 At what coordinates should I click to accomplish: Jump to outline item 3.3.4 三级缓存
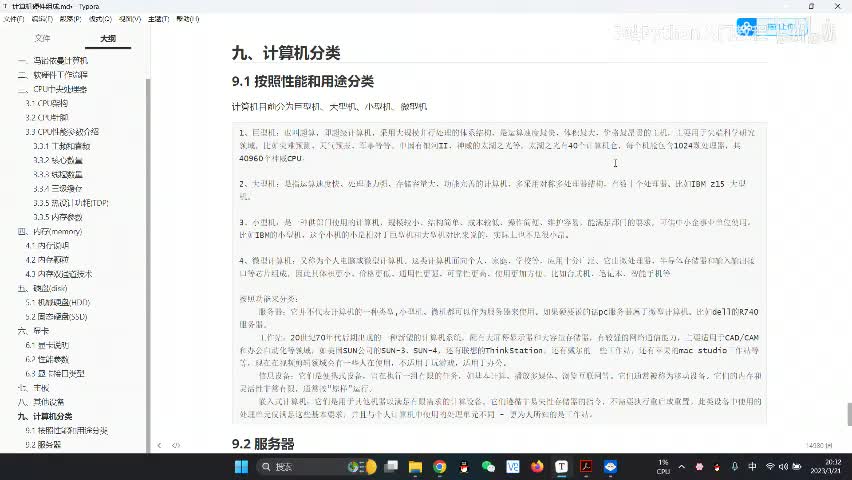[x=58, y=188]
